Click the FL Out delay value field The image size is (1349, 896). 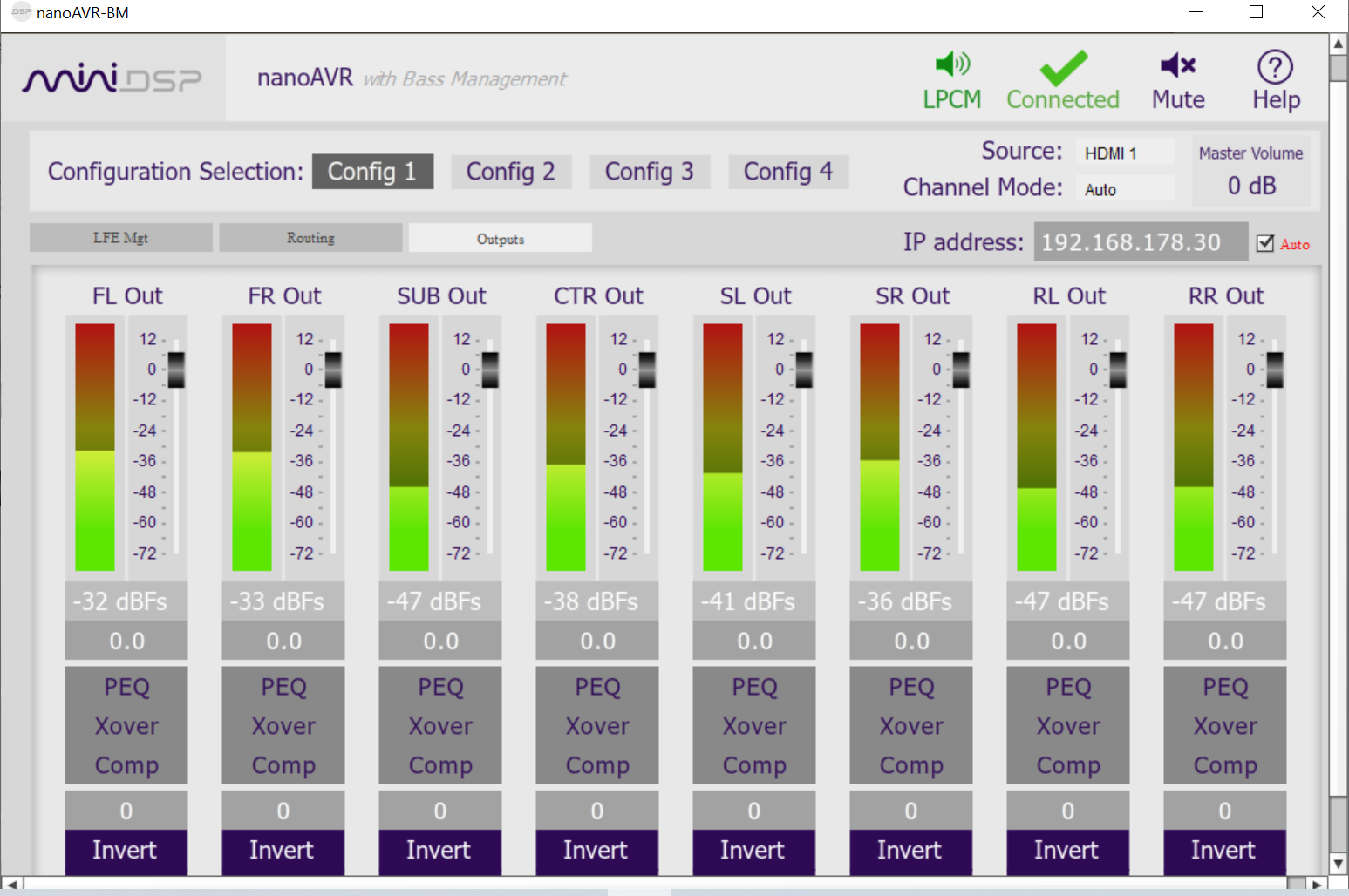(x=126, y=811)
